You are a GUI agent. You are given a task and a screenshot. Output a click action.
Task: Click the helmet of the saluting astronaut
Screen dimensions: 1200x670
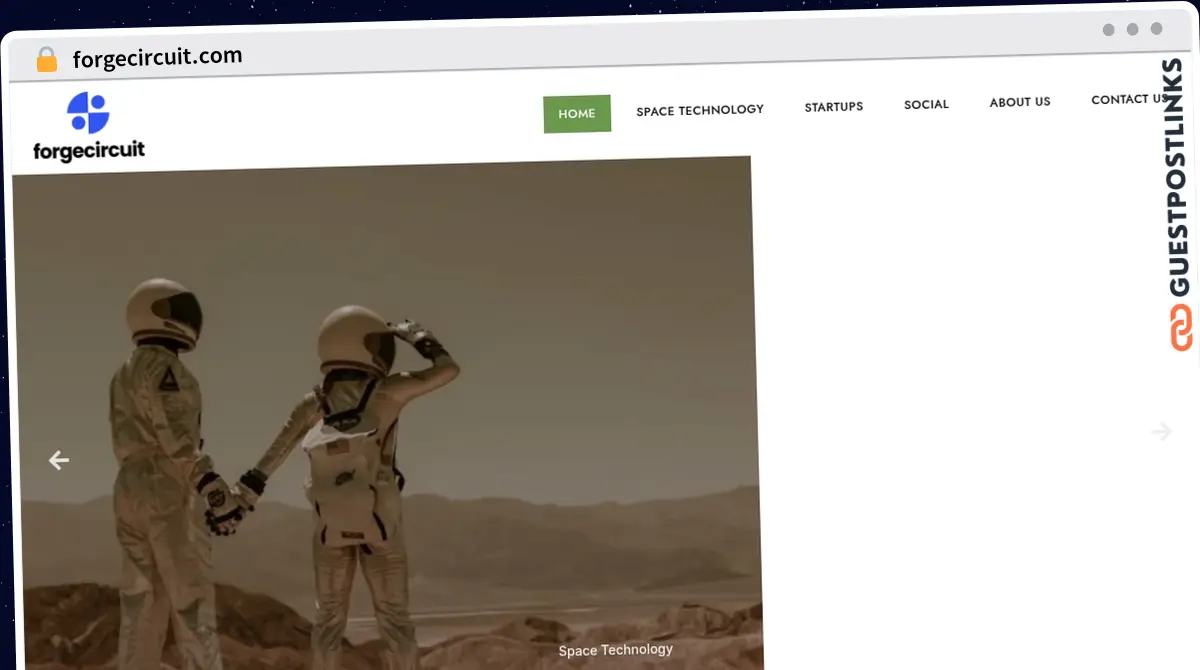pos(356,340)
